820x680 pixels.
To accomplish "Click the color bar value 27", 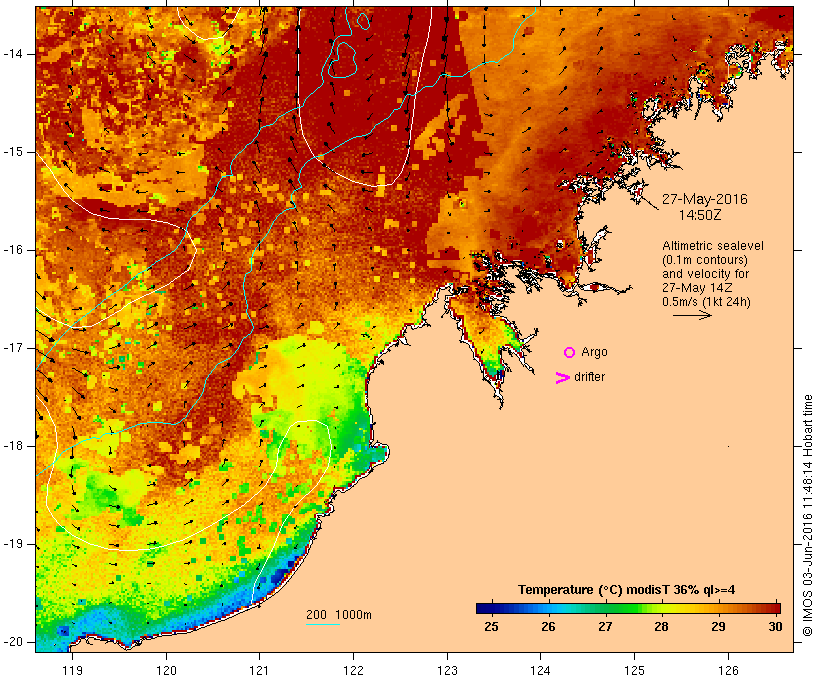I will 605,627.
